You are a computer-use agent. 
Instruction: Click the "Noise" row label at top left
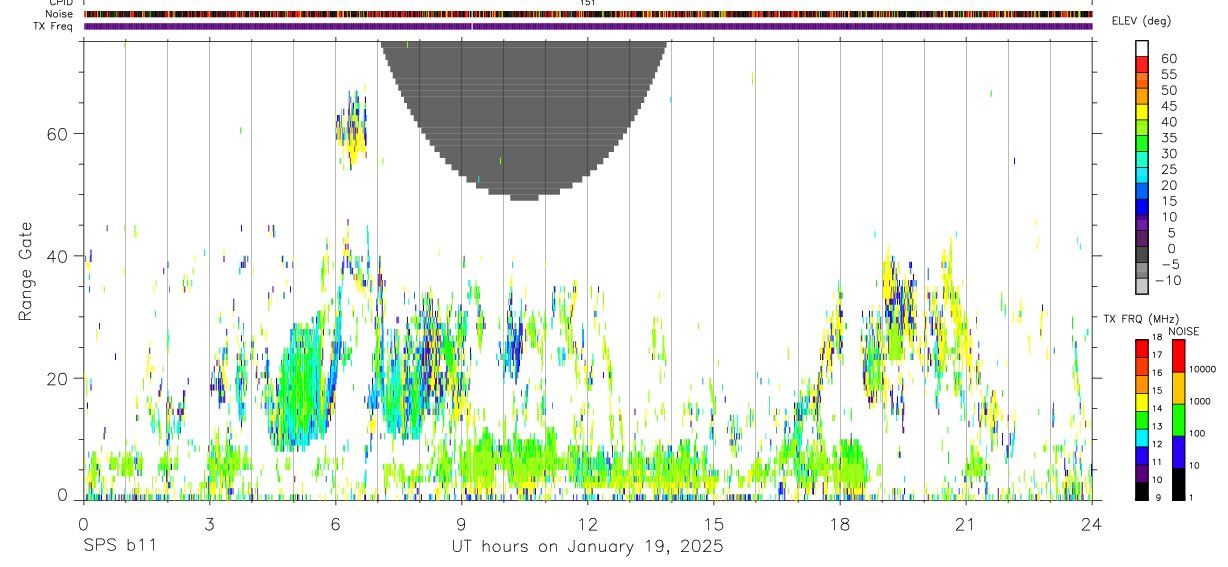point(60,14)
